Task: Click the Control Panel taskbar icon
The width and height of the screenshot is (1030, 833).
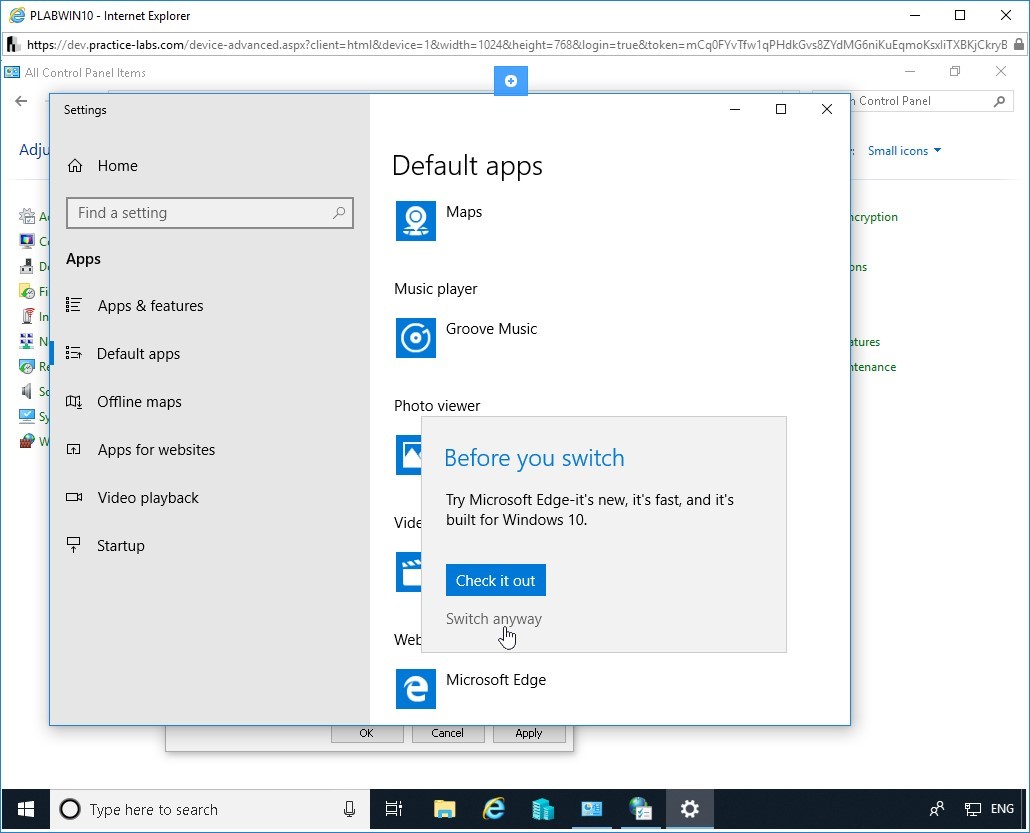Action: (x=591, y=809)
